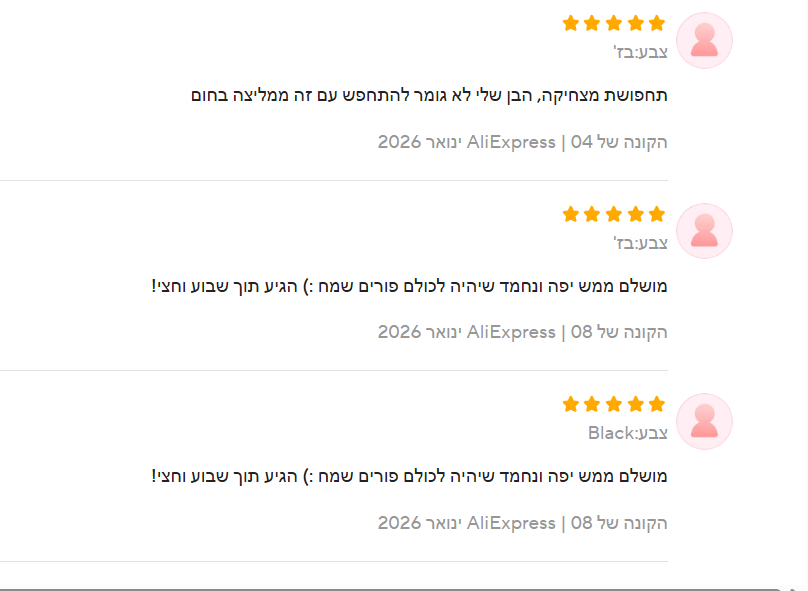Click "הקונה של" in the middle review's footer
This screenshot has height=591, width=808.
[x=633, y=332]
